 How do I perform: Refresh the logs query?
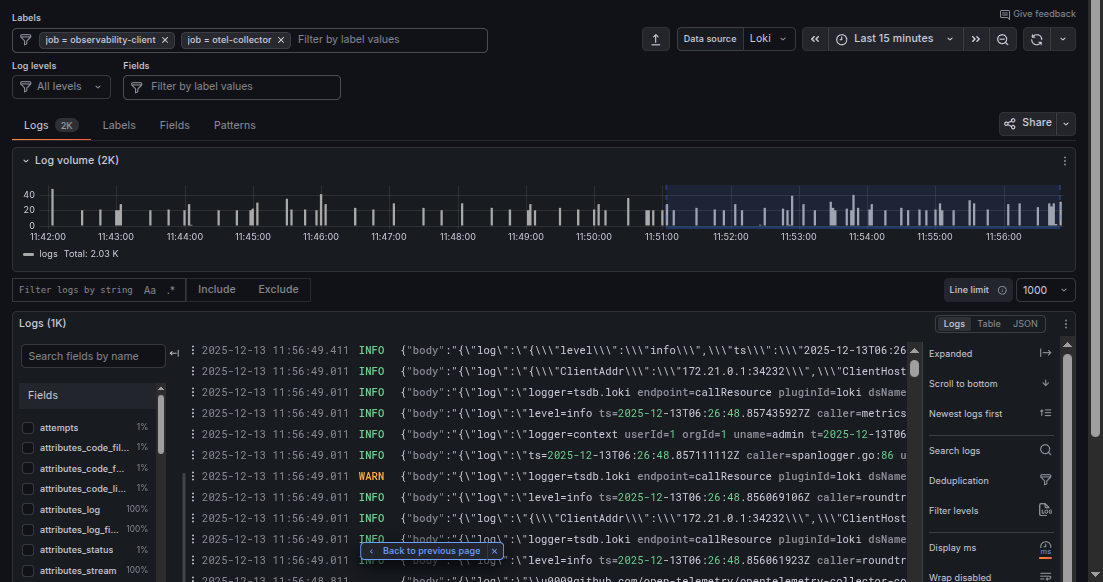point(1037,39)
